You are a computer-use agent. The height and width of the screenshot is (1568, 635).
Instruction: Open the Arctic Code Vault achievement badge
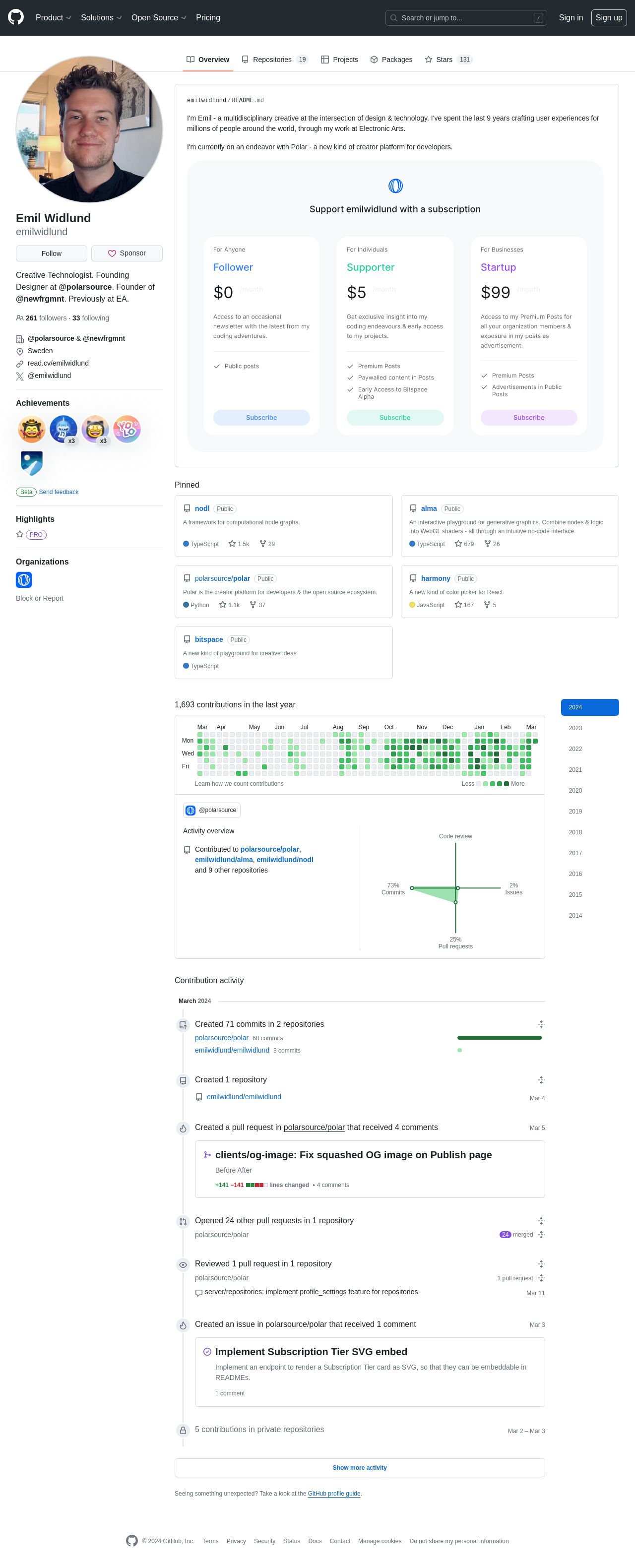point(32,463)
